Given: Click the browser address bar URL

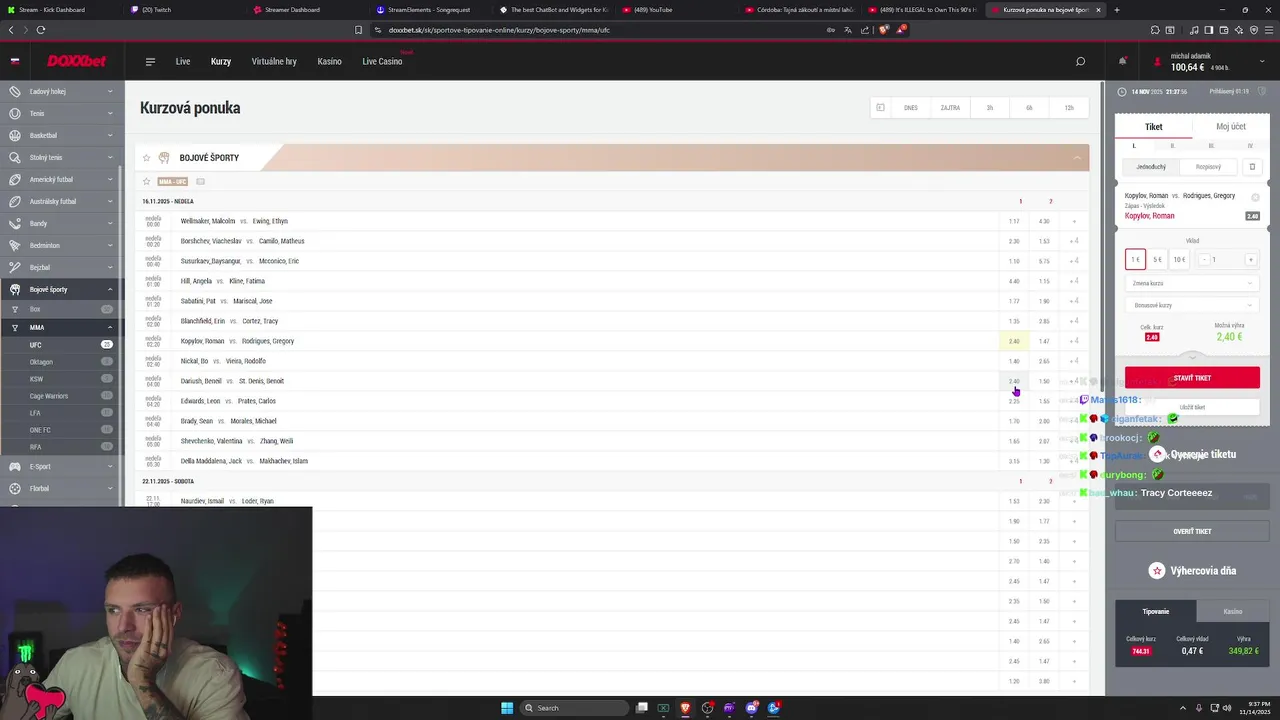Looking at the screenshot, I should [x=499, y=30].
